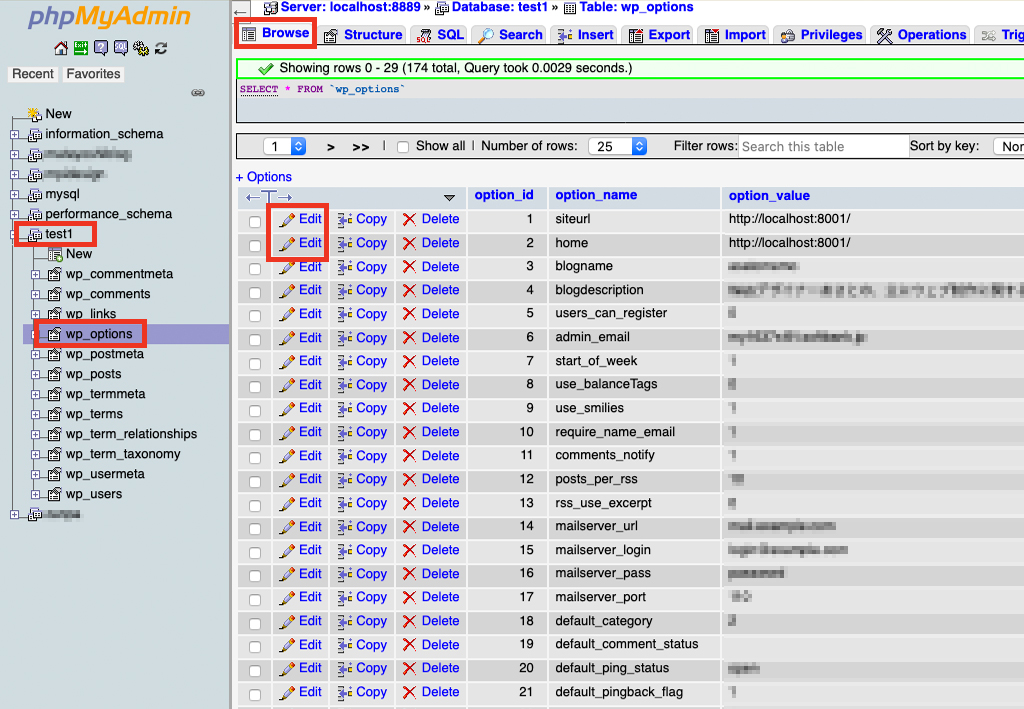The height and width of the screenshot is (709, 1024).
Task: Click the table icon beside wp_comments
Action: 55,294
